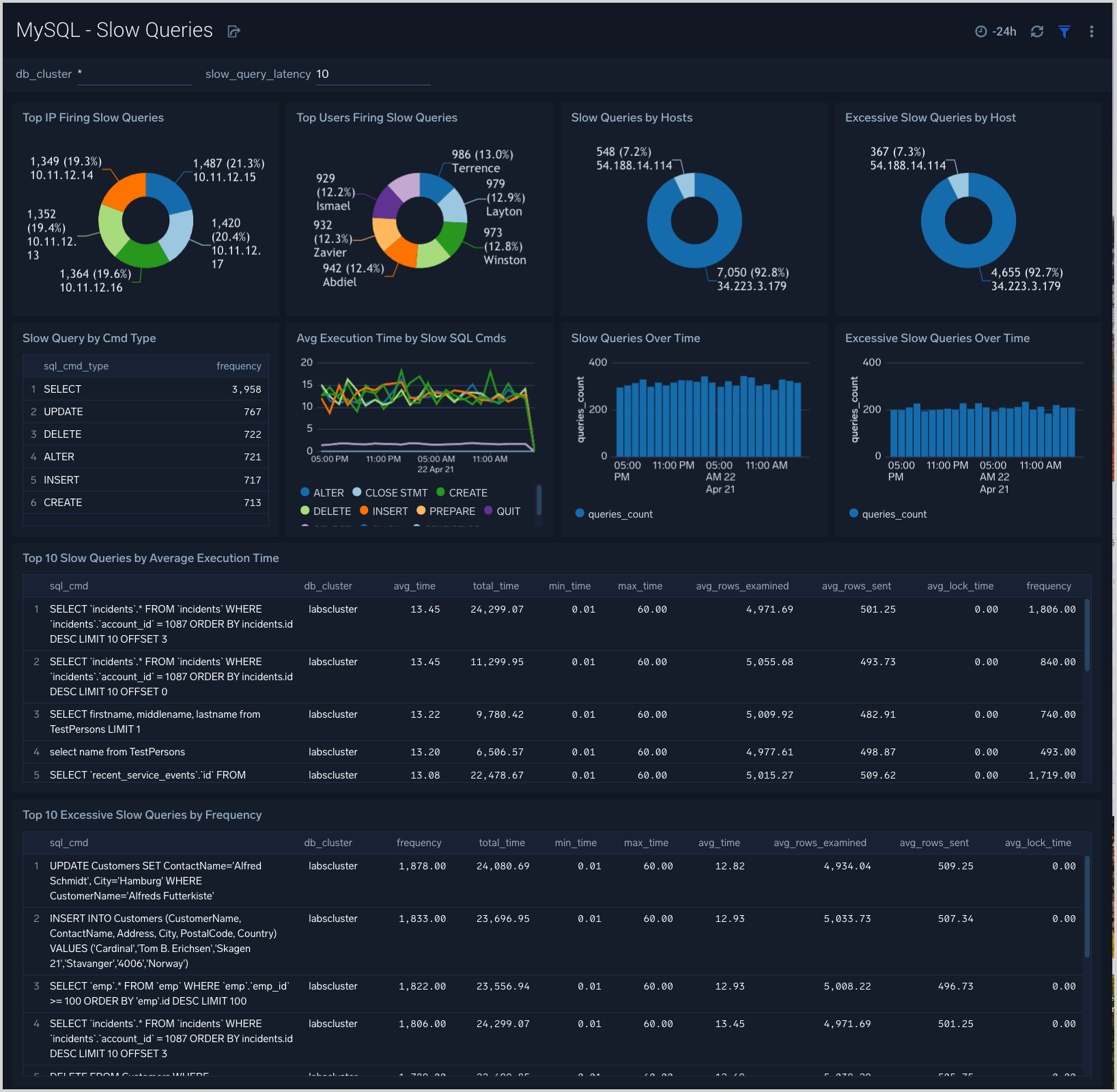Edit the db_cluster filter input field
This screenshot has height=1092, width=1117.
coord(133,74)
